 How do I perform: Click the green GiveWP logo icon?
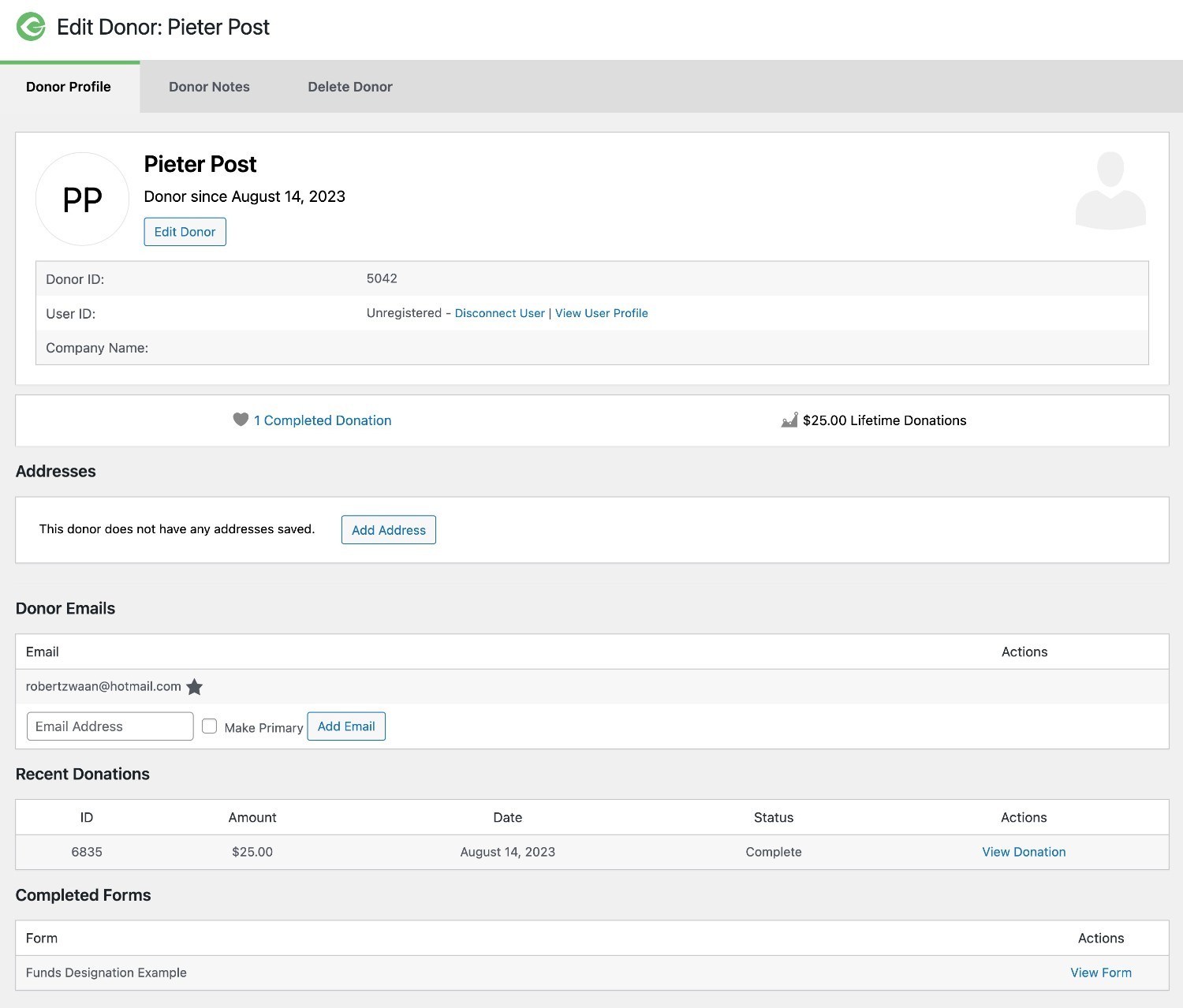click(x=32, y=27)
